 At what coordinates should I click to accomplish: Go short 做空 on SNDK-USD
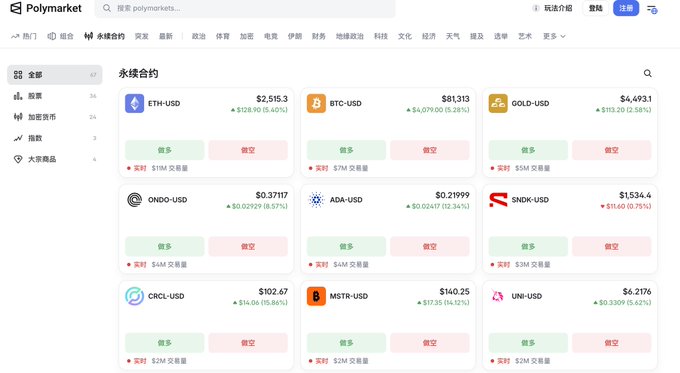[611, 246]
